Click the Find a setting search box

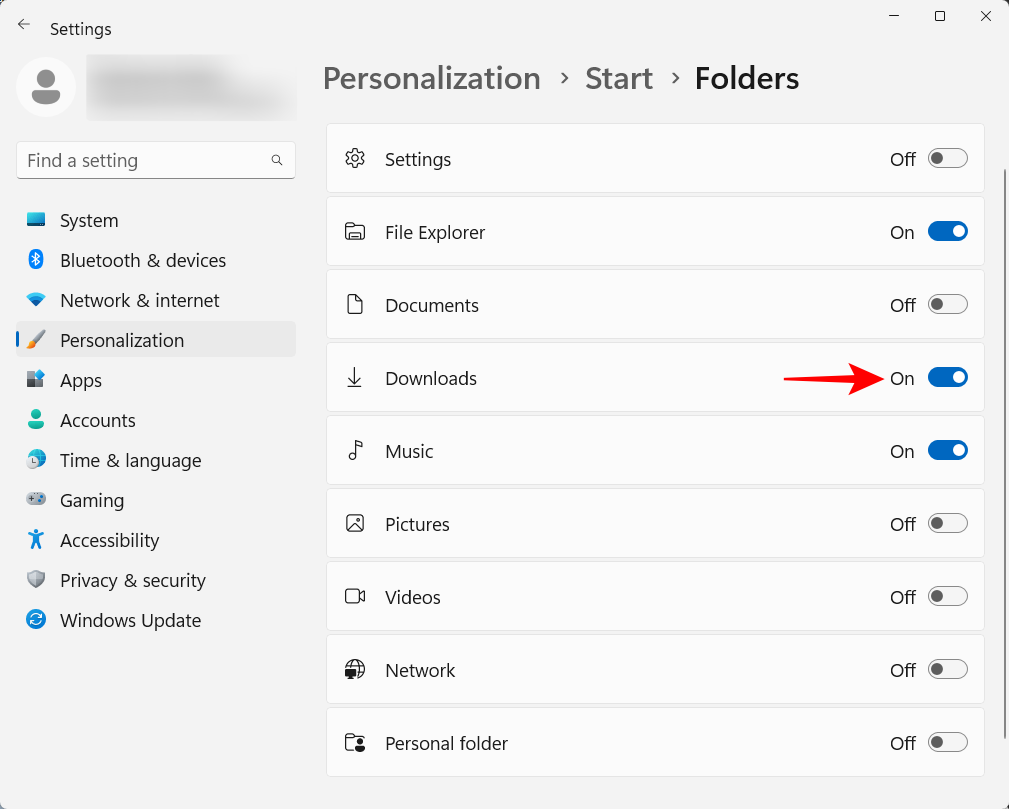pos(155,160)
